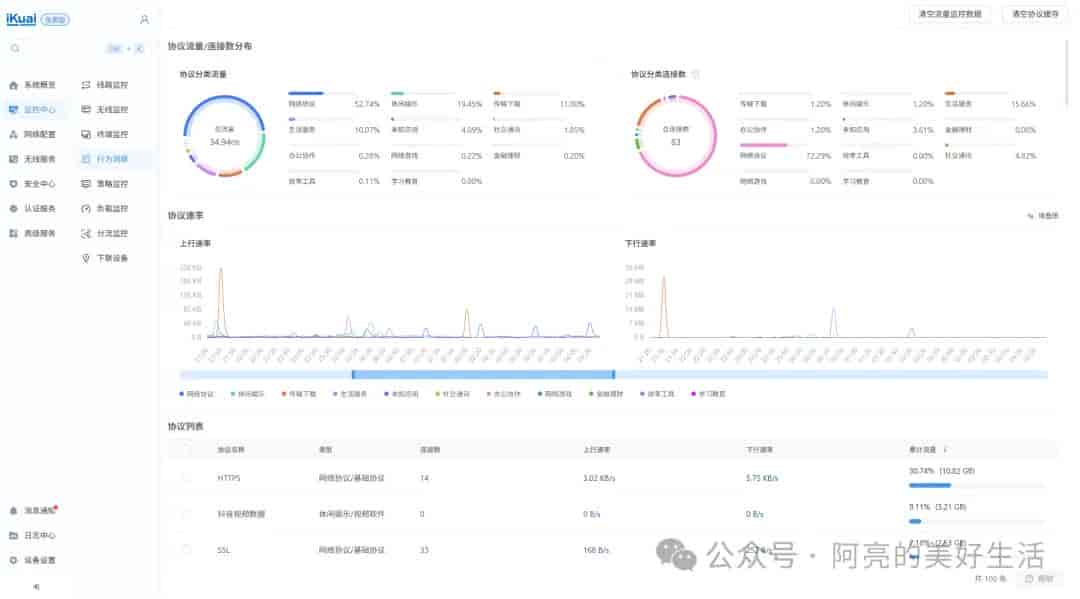
Task: Click the iKuai logo
Action: pyautogui.click(x=21, y=19)
